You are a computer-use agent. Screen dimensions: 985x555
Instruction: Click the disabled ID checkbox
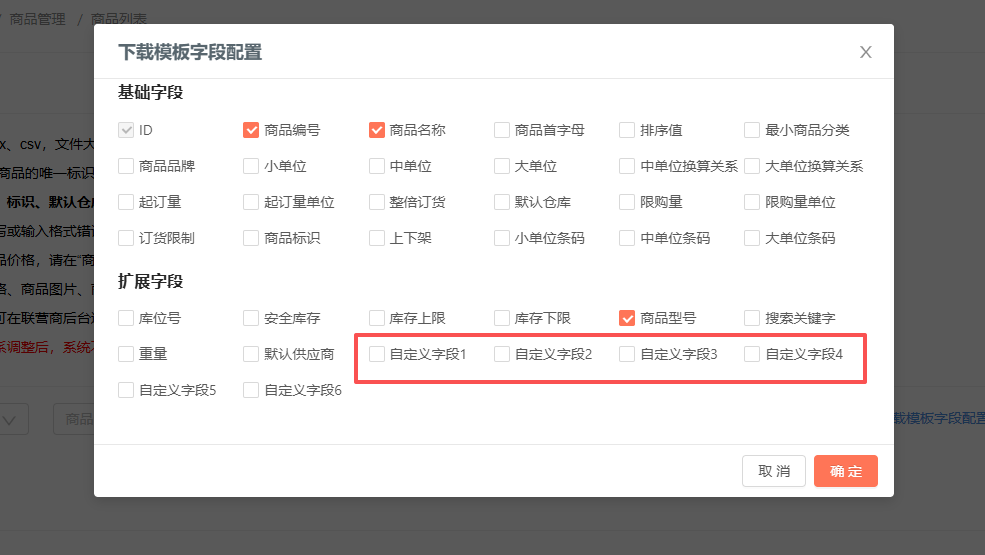[x=126, y=130]
